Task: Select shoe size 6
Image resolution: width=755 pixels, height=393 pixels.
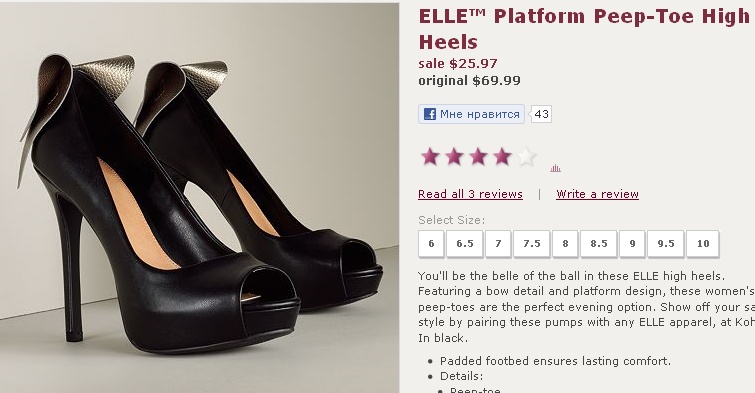Action: pyautogui.click(x=431, y=244)
